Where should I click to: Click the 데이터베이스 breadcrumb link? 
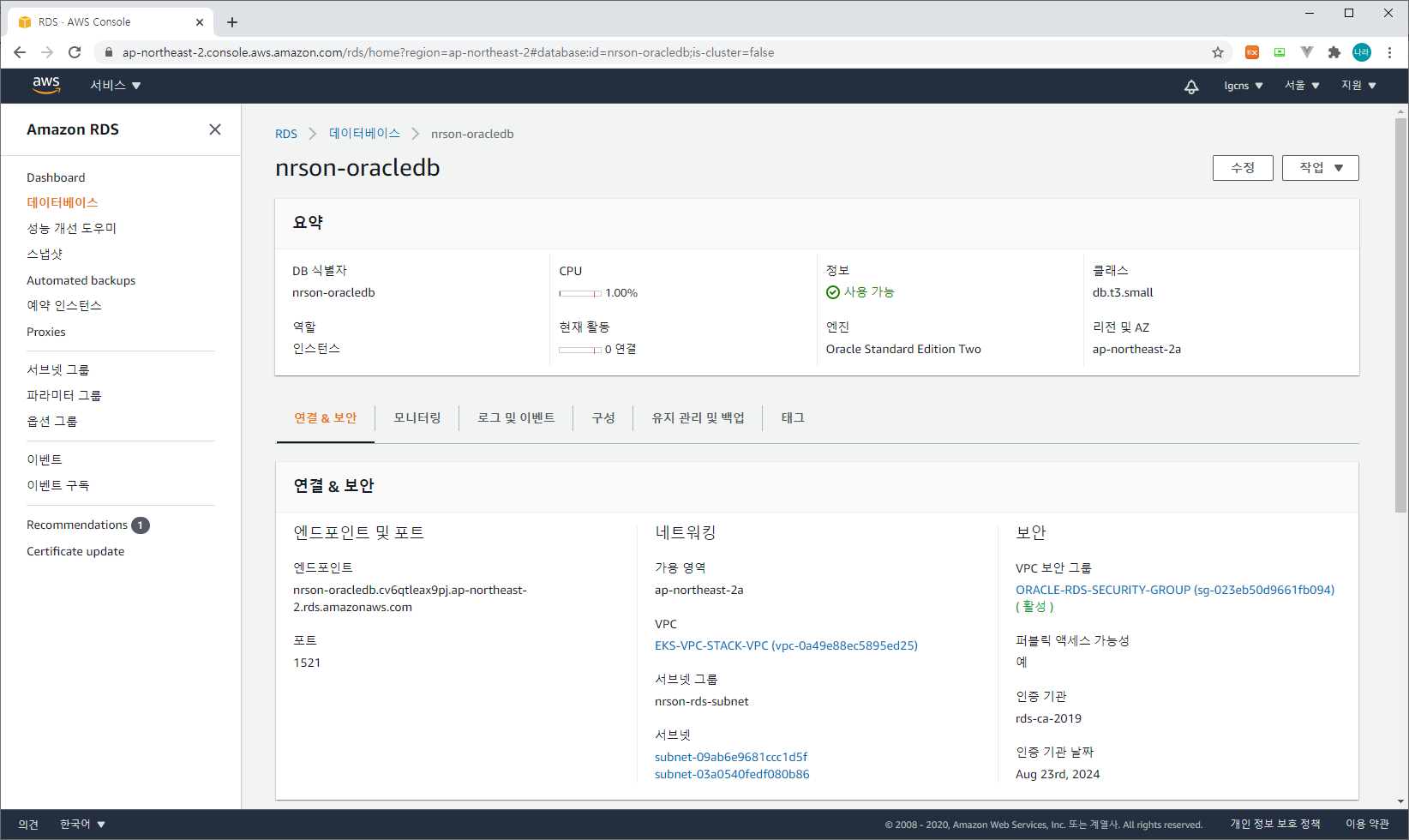point(364,134)
